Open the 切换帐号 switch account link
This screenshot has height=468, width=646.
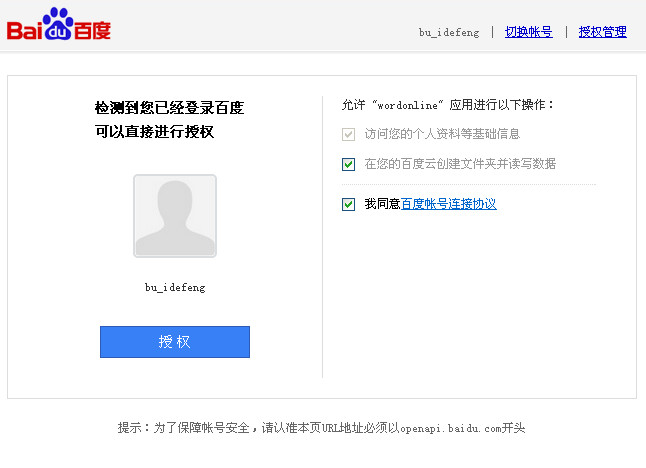(528, 32)
